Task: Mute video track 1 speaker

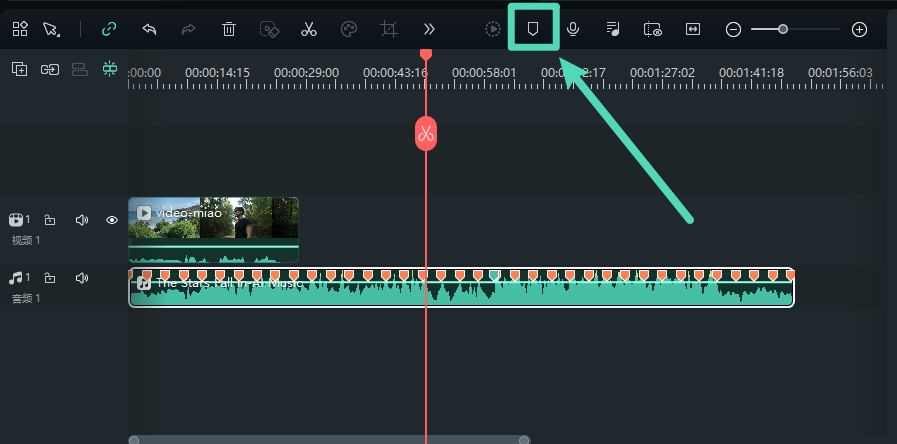Action: point(82,220)
